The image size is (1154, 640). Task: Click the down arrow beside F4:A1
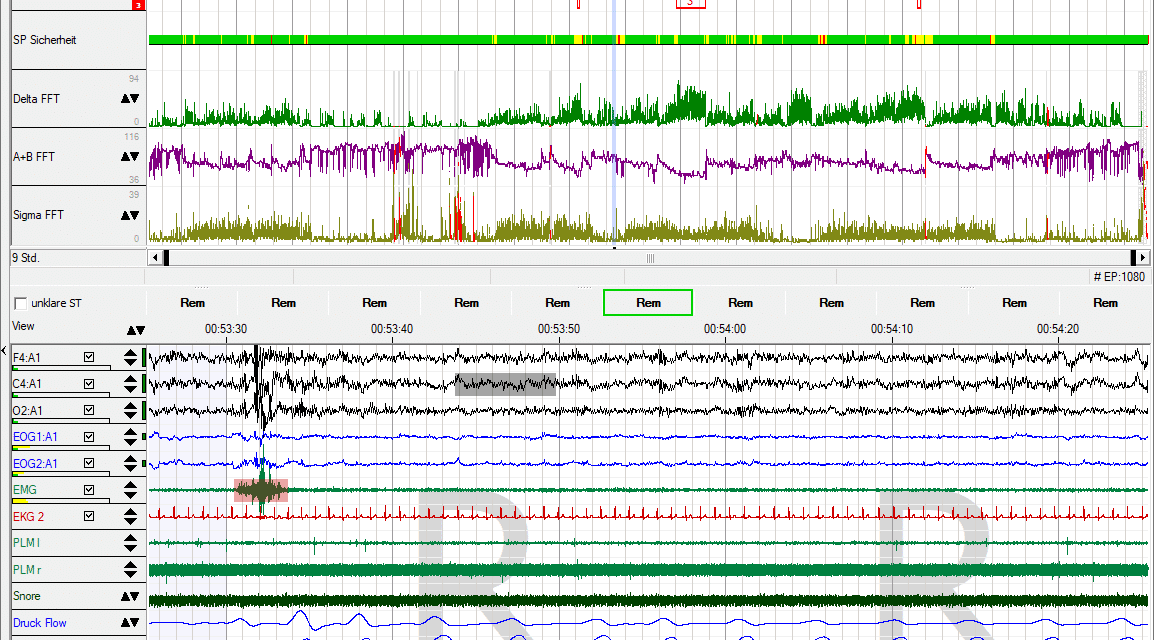pyautogui.click(x=130, y=362)
